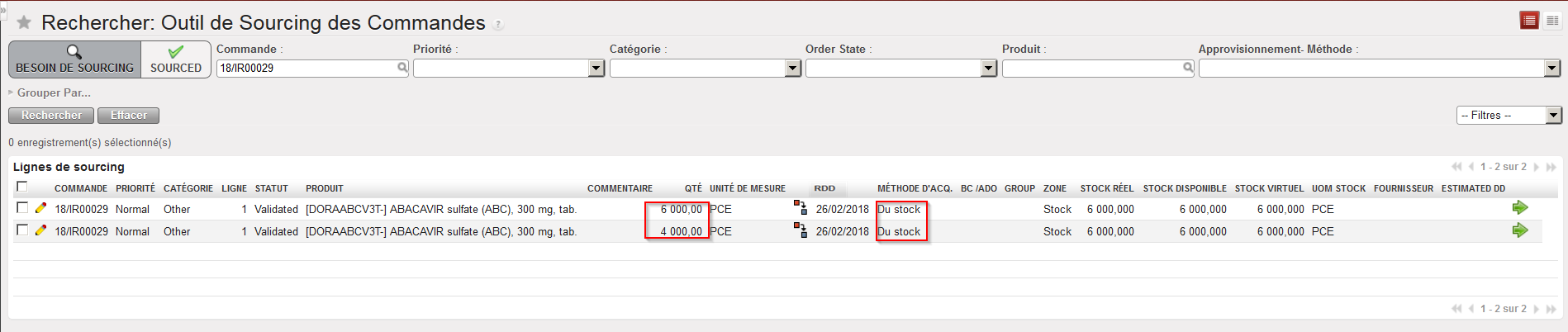The image size is (1568, 332).
Task: Click the favorite star icon beside title
Action: click(24, 22)
